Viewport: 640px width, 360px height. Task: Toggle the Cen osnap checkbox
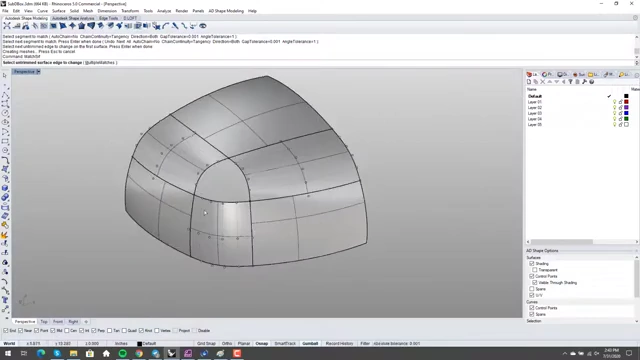coord(67,331)
